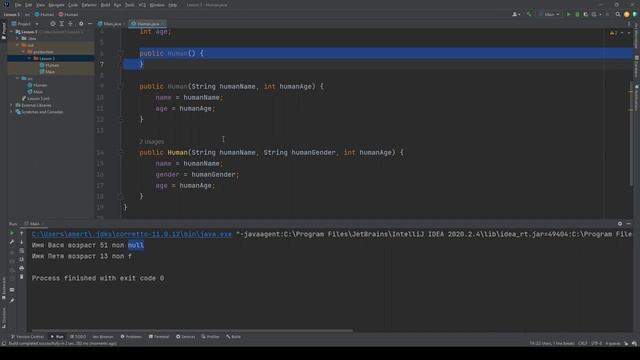Expand the .idea folder node
This screenshot has width=640, height=360.
pos(18,38)
